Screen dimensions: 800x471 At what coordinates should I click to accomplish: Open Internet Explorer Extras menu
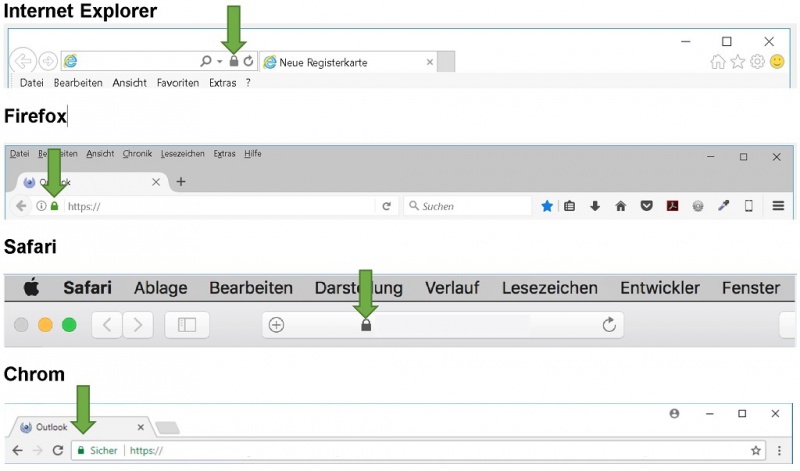222,83
